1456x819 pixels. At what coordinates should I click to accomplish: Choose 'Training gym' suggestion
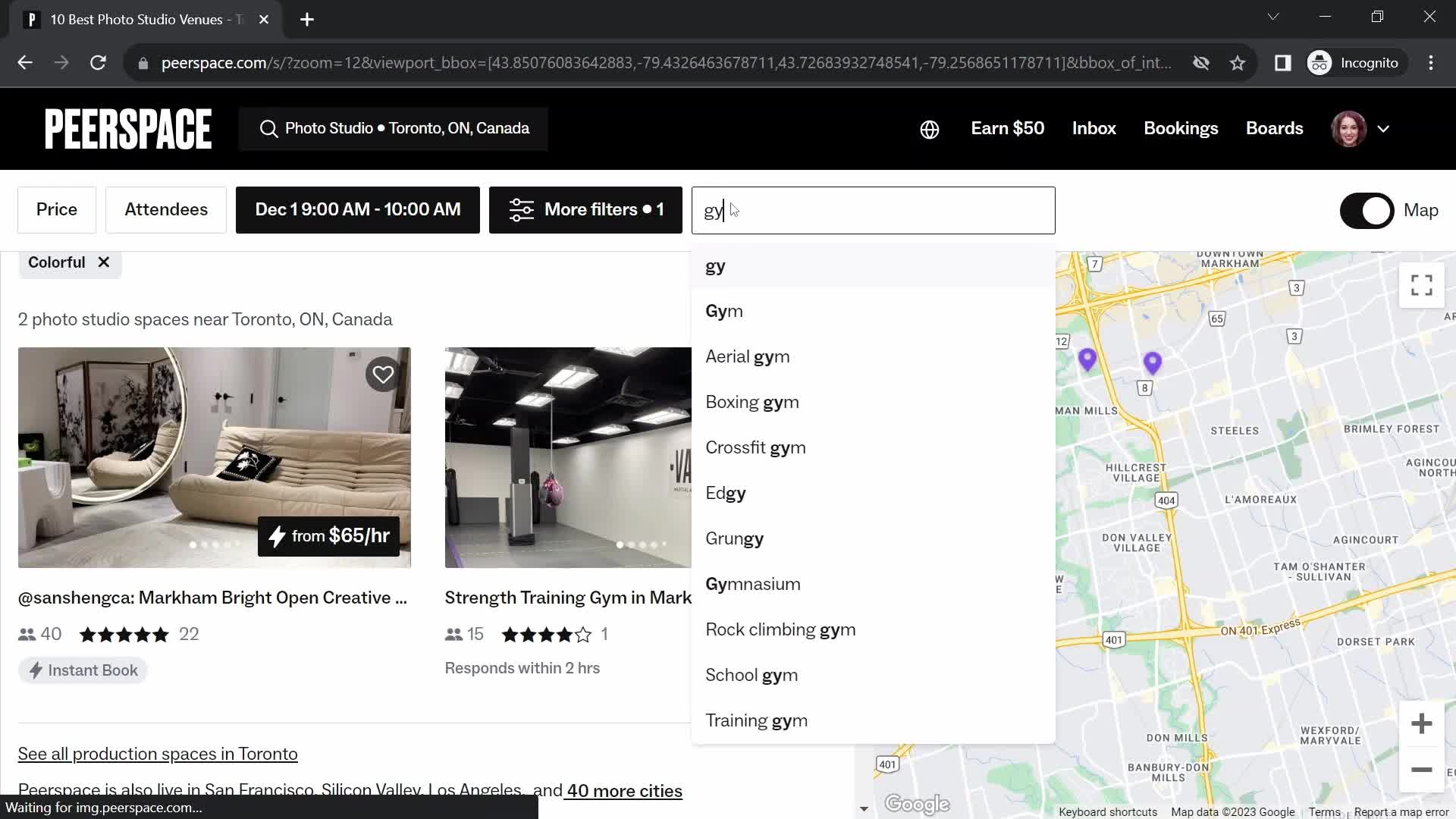(873, 721)
